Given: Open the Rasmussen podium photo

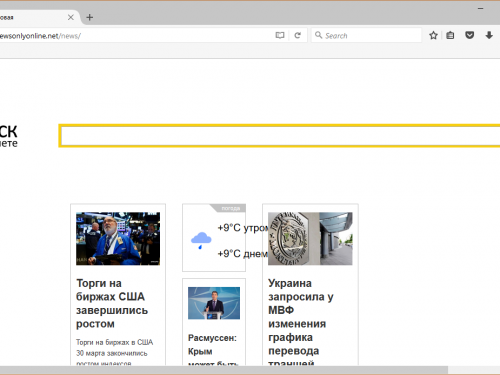Looking at the screenshot, I should coord(214,303).
